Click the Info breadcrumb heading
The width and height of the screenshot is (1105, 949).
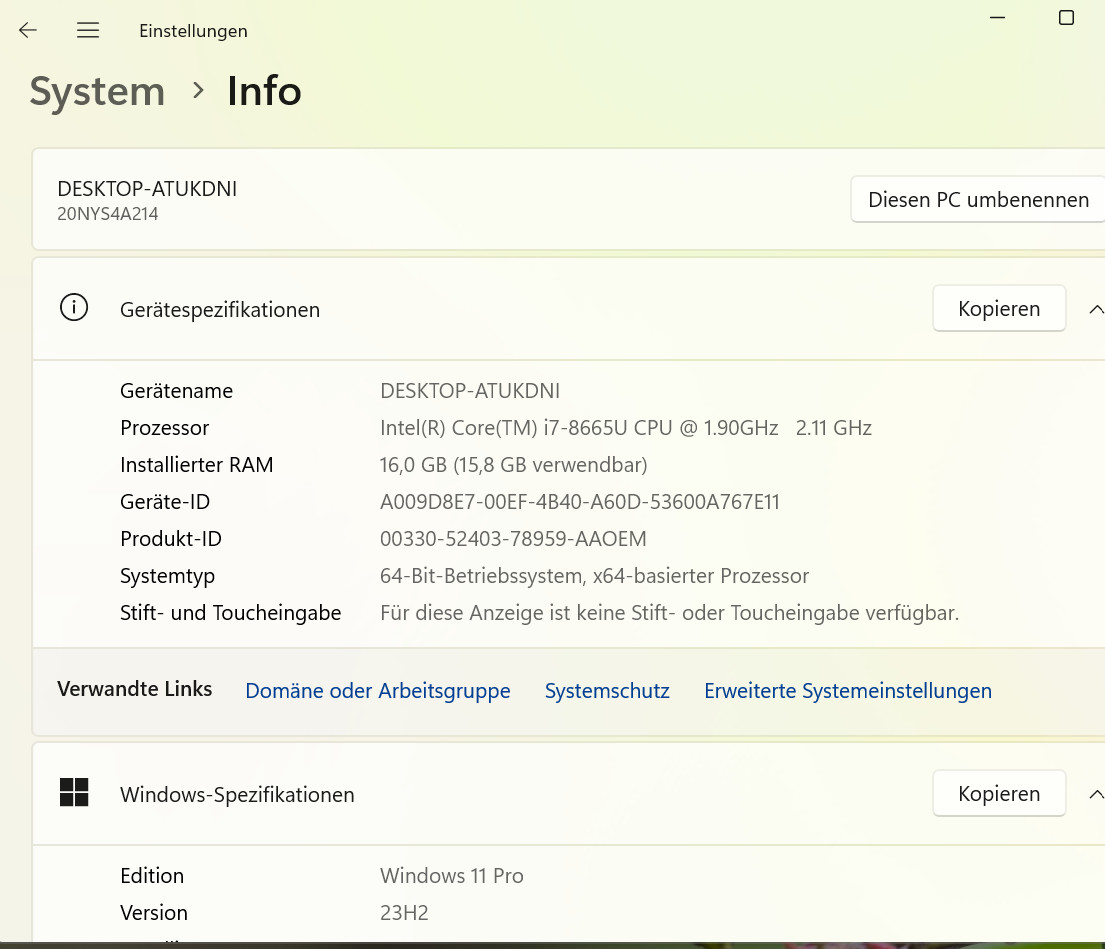pos(264,91)
